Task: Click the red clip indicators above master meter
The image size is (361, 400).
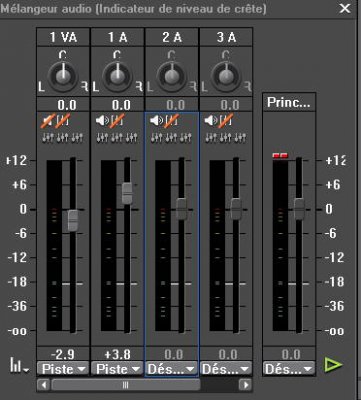Action: point(280,155)
